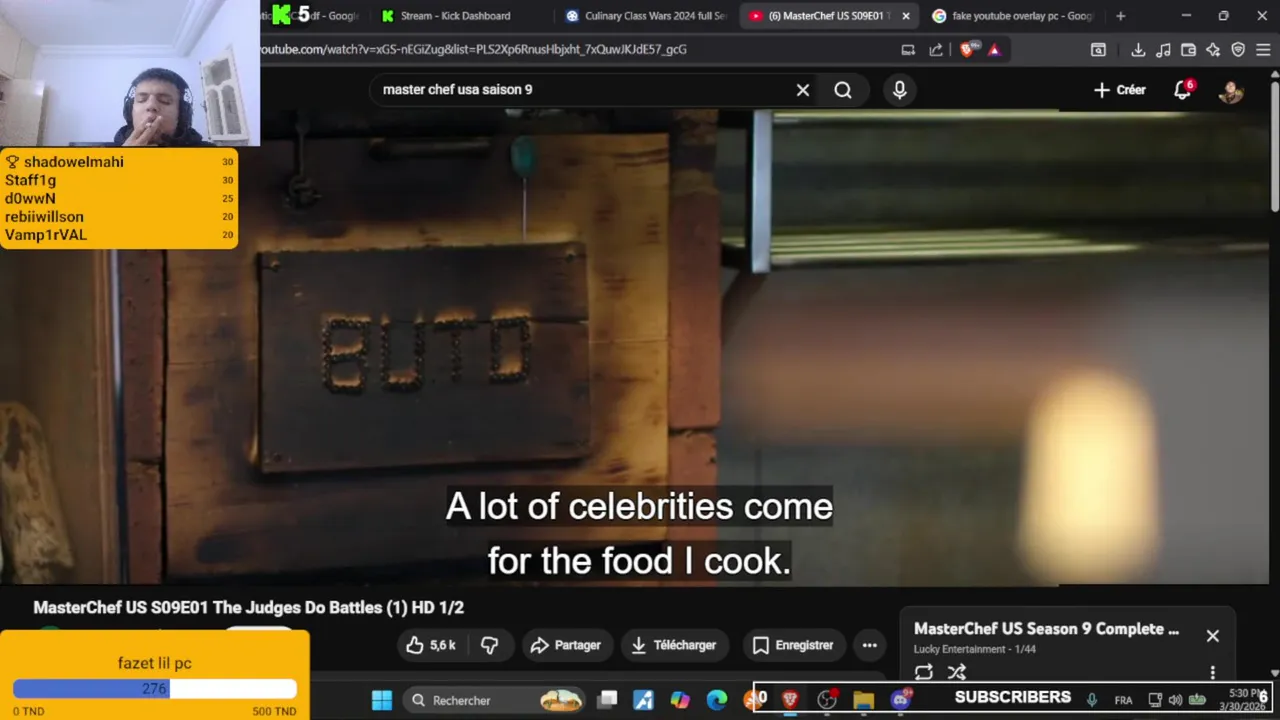Open the media playlist music note icon
The height and width of the screenshot is (720, 1280).
(x=1163, y=49)
